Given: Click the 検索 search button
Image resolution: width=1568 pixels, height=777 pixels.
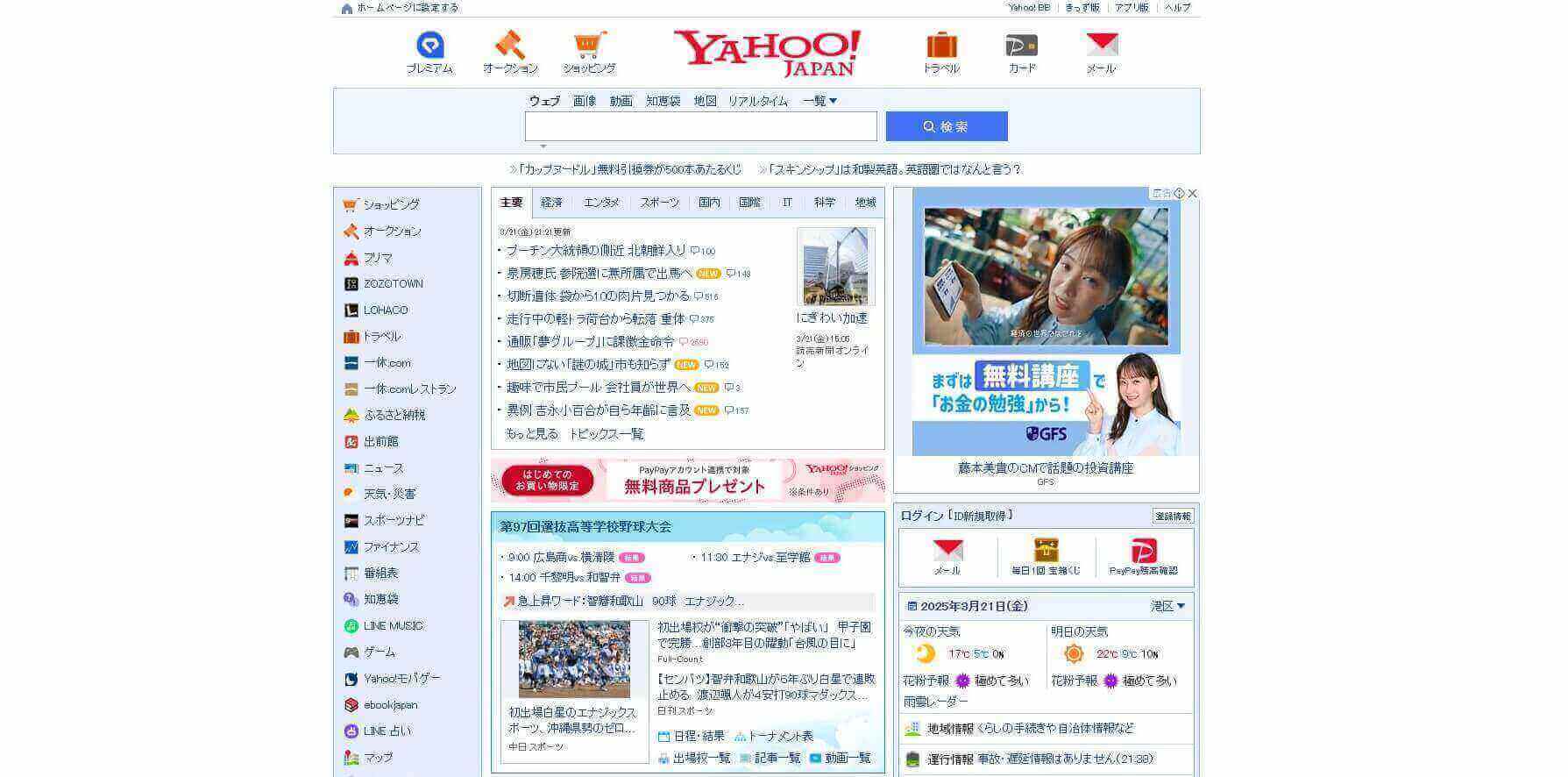Looking at the screenshot, I should (x=947, y=126).
